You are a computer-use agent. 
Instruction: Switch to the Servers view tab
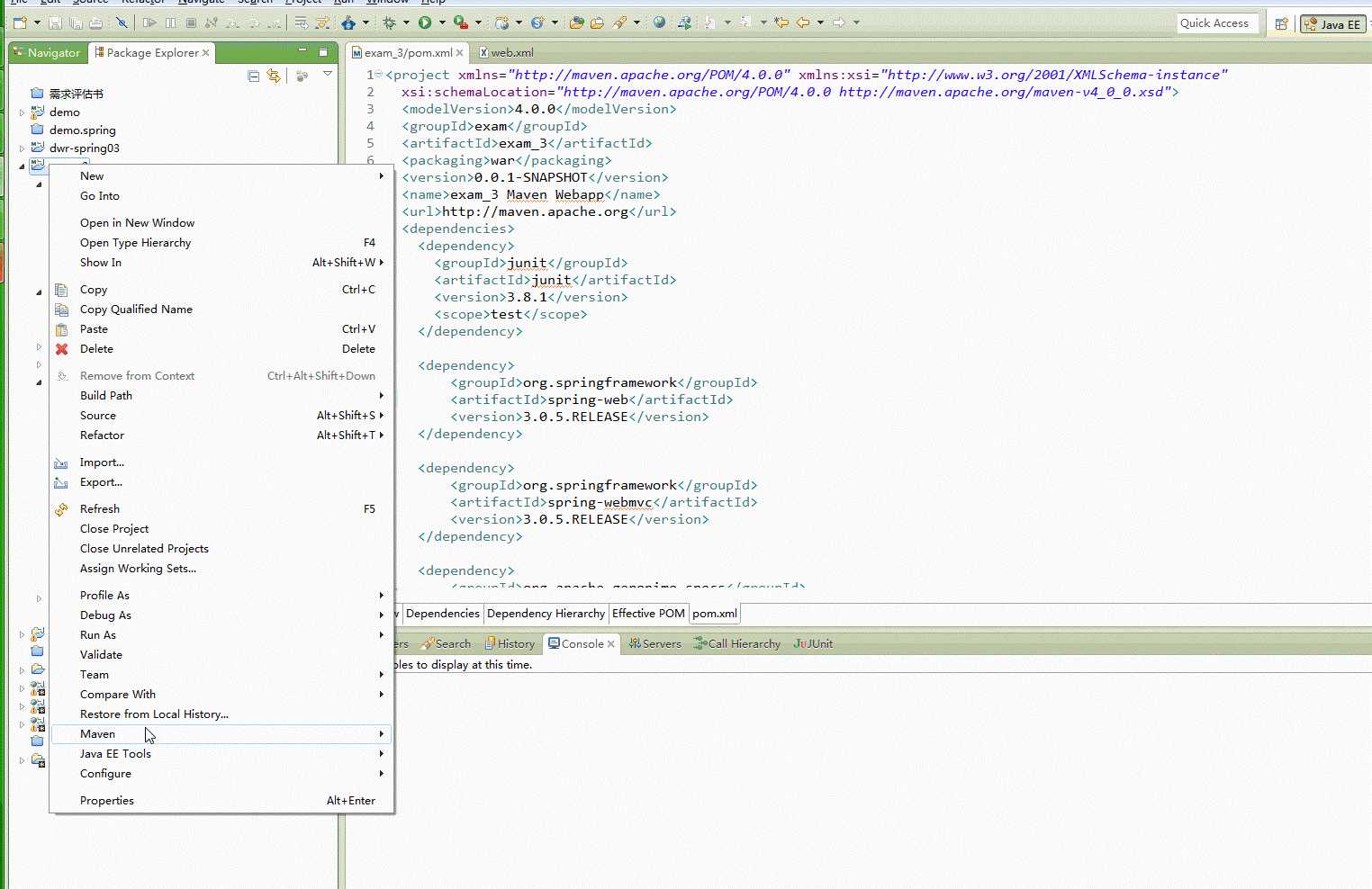[655, 644]
